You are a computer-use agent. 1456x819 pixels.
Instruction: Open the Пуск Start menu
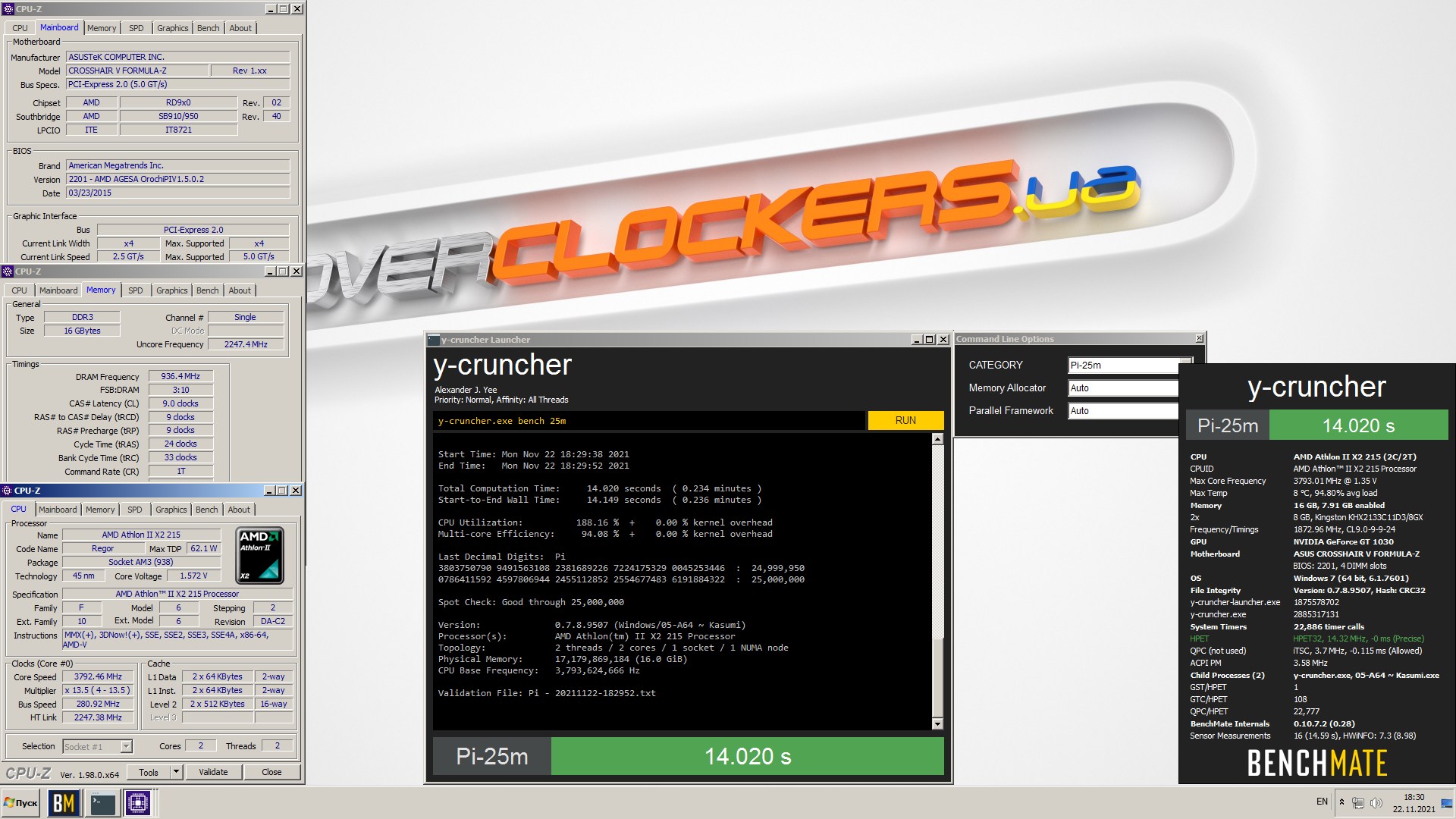(21, 802)
